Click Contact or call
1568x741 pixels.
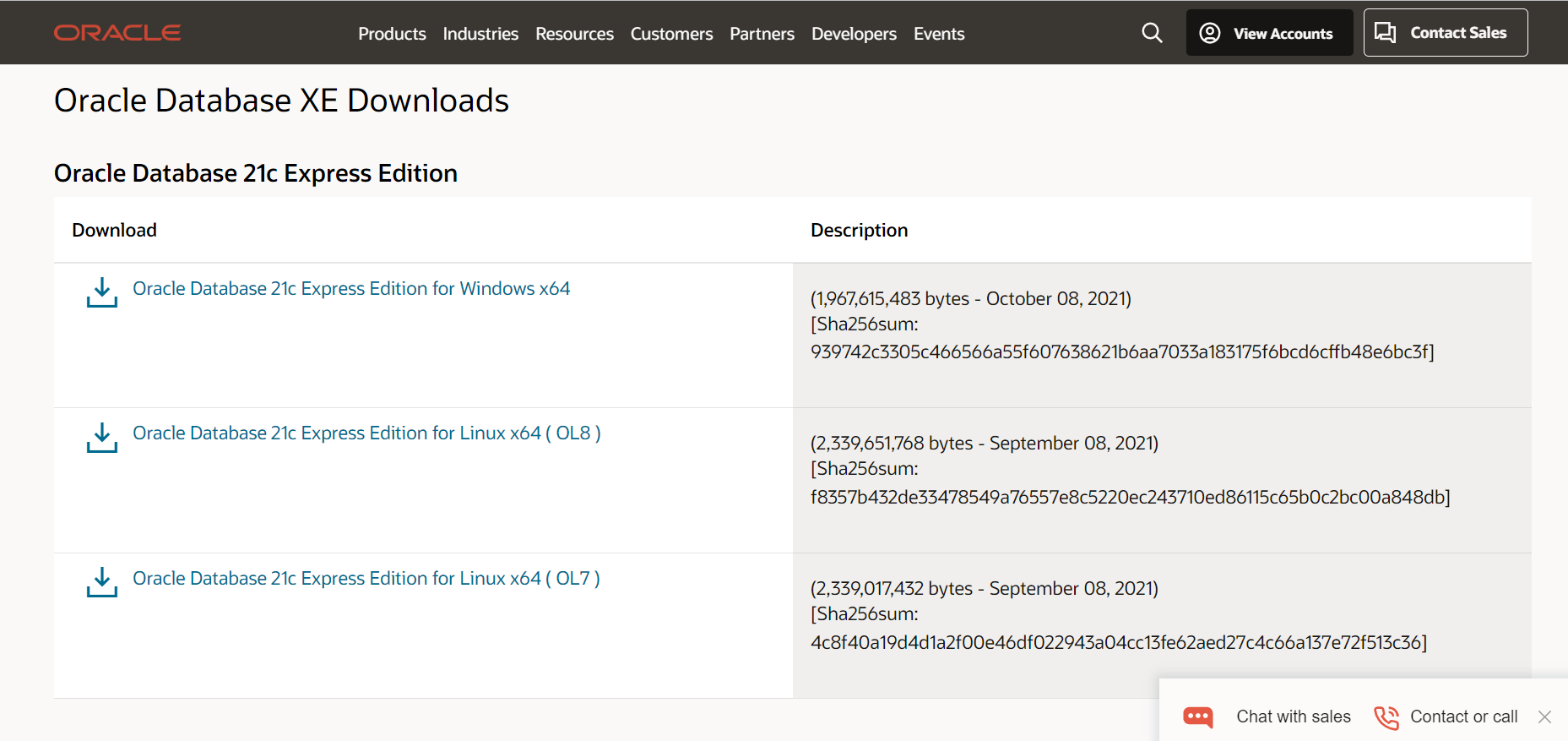1464,716
